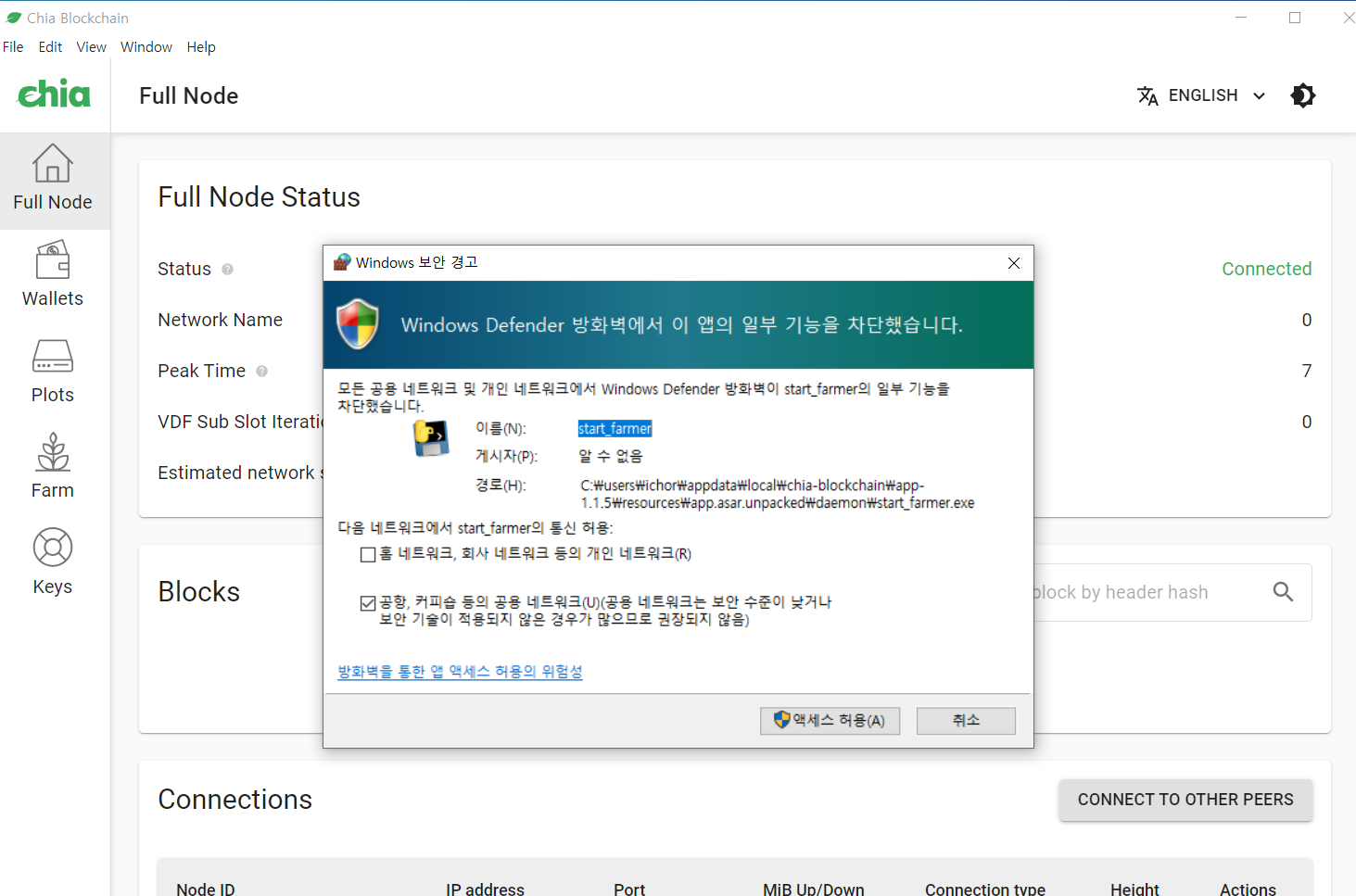1356x896 pixels.
Task: Open the Edit menu
Action: pos(50,46)
